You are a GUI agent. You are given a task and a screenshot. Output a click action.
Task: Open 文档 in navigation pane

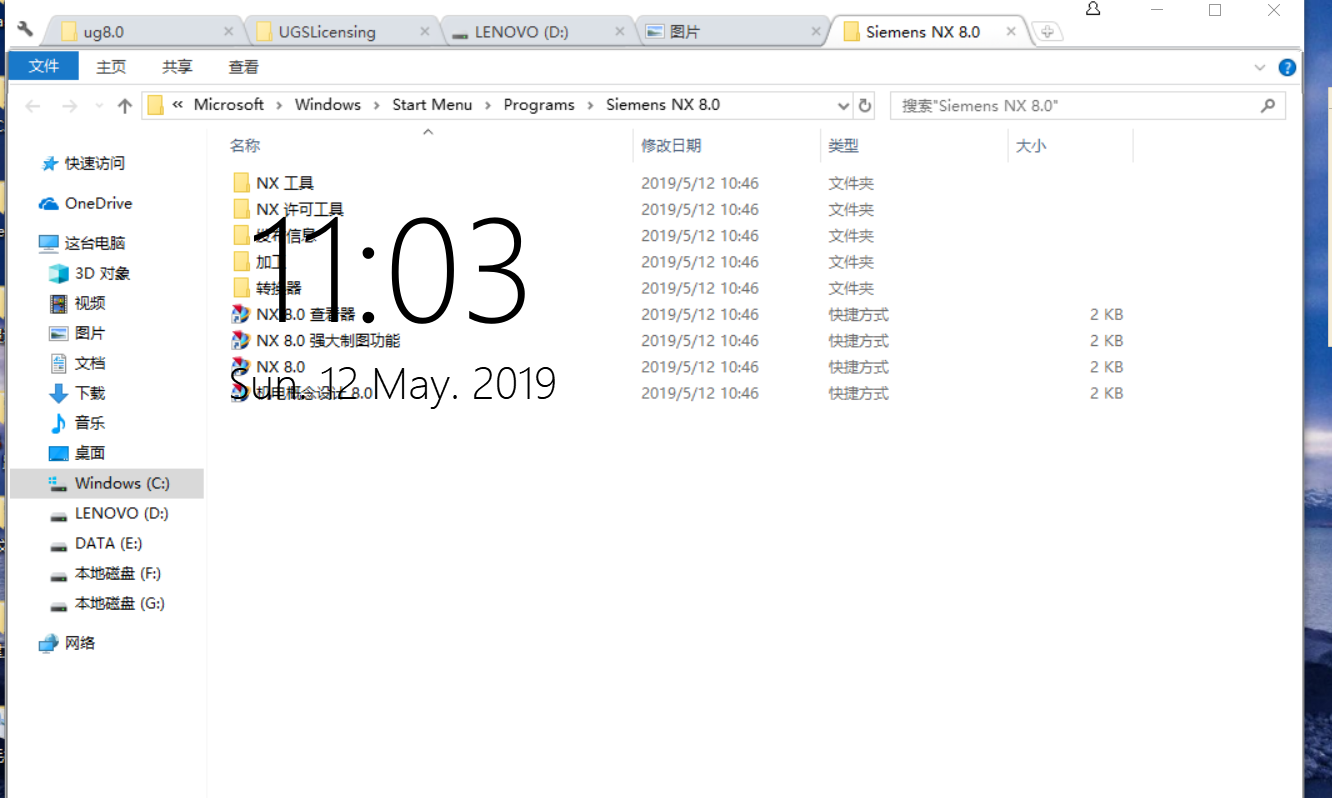coord(90,363)
